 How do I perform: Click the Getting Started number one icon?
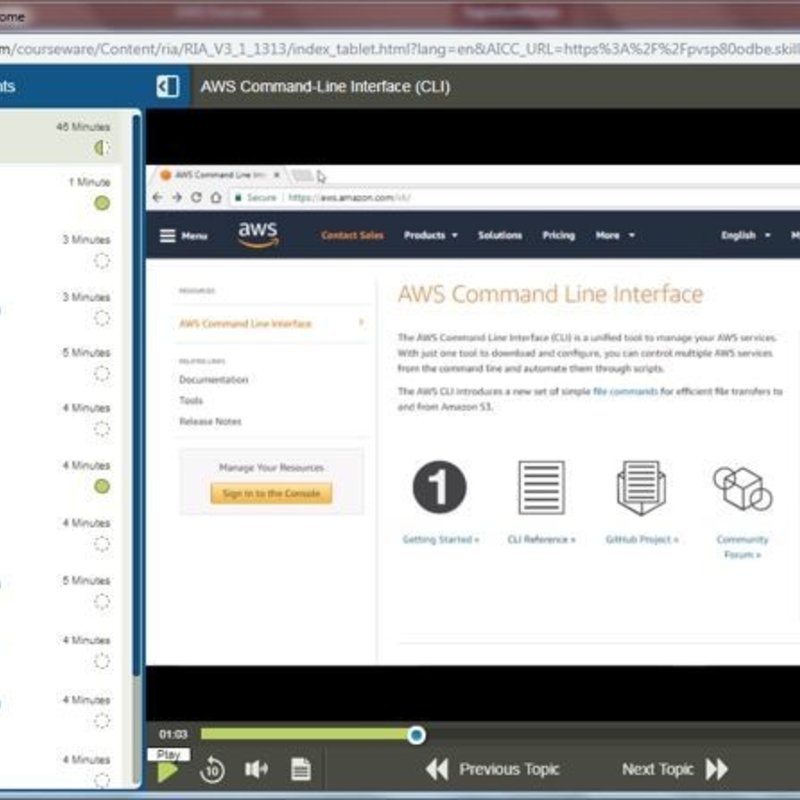tap(439, 487)
